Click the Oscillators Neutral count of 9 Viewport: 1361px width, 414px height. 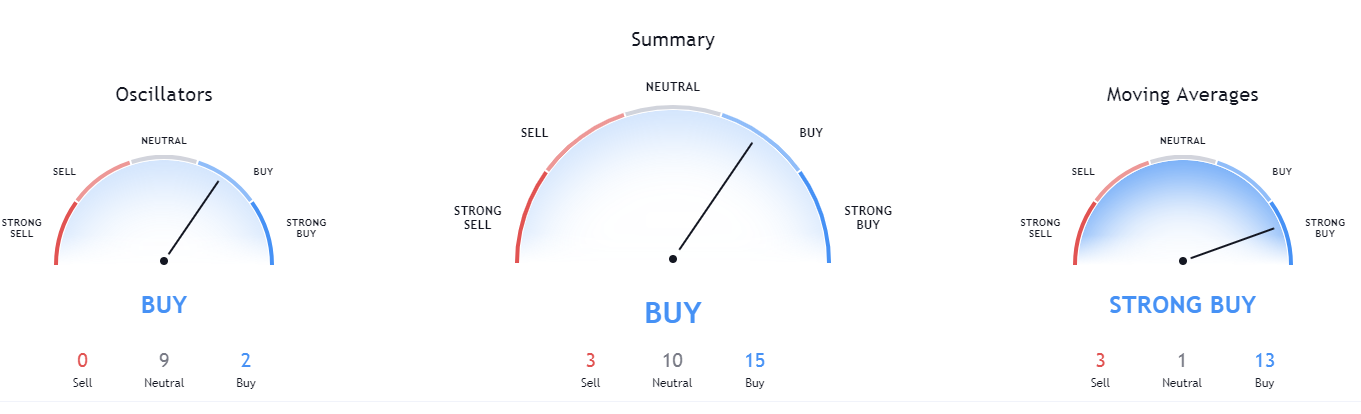coord(164,361)
